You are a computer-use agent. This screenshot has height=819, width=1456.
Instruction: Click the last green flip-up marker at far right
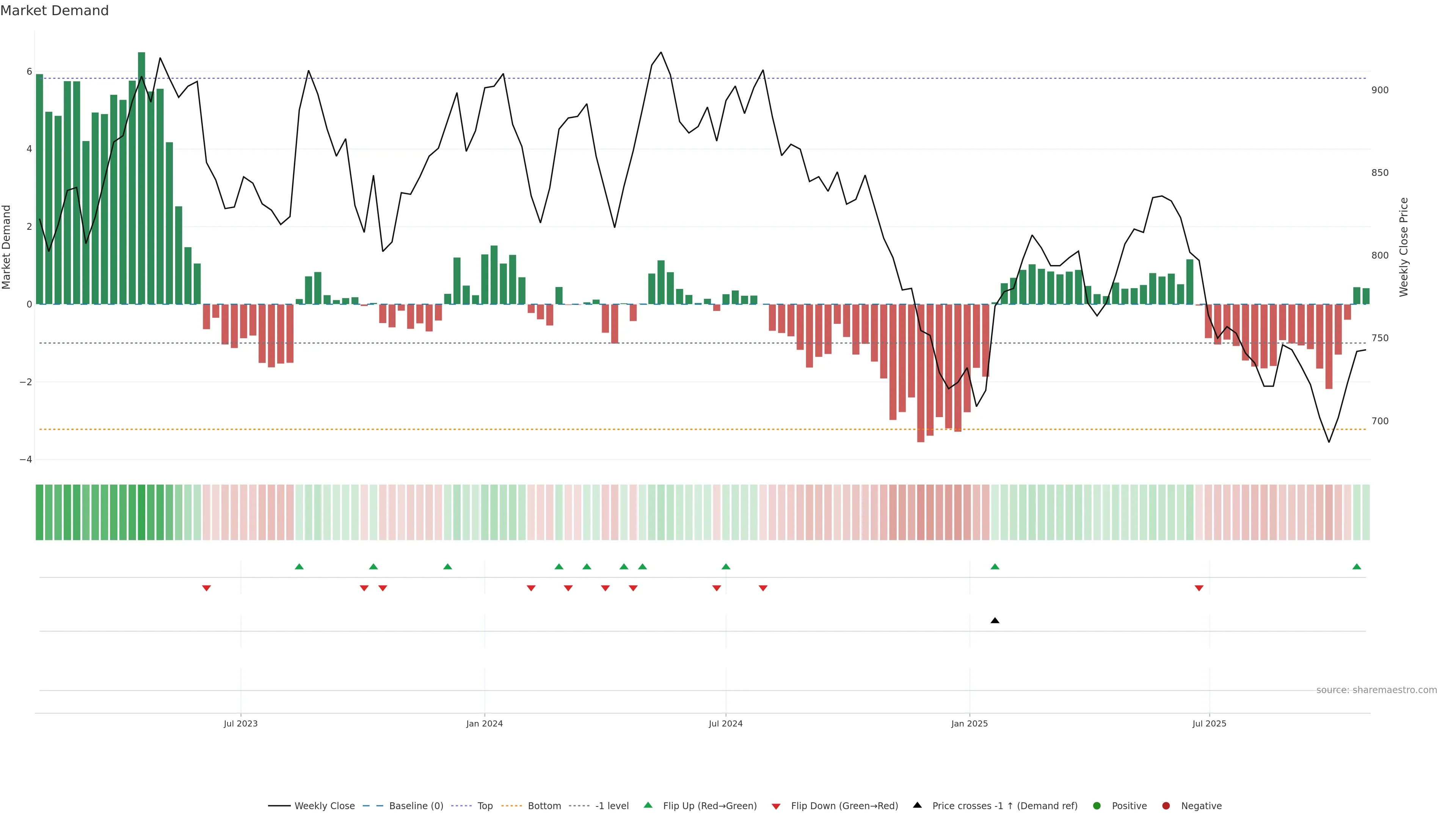1357,566
